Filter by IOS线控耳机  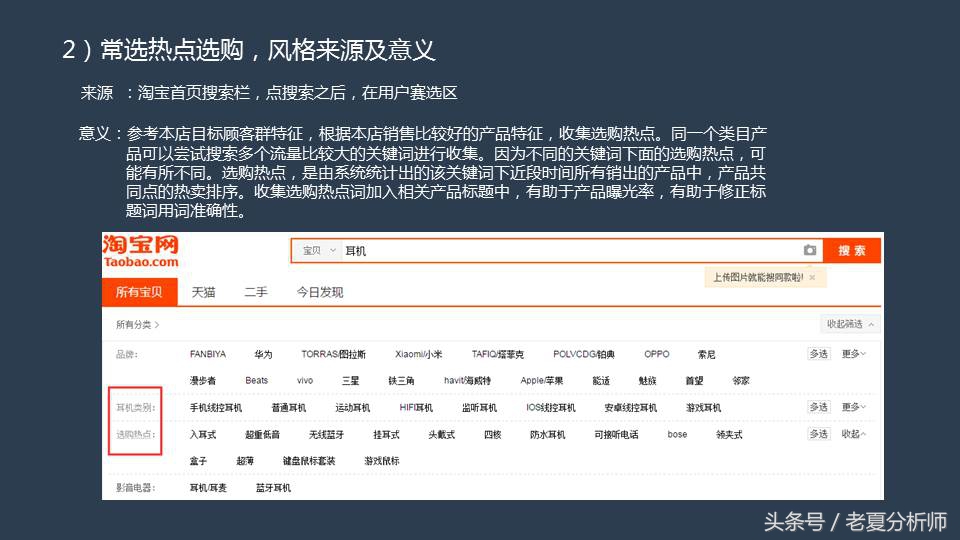[x=550, y=408]
